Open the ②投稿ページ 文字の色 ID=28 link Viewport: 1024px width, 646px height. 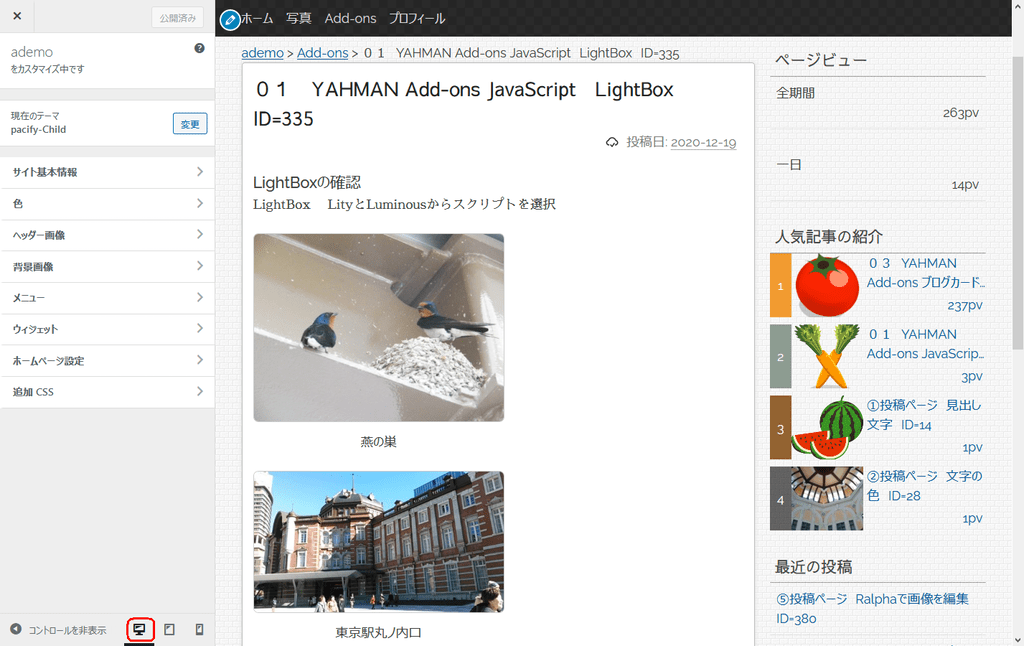pyautogui.click(x=925, y=486)
